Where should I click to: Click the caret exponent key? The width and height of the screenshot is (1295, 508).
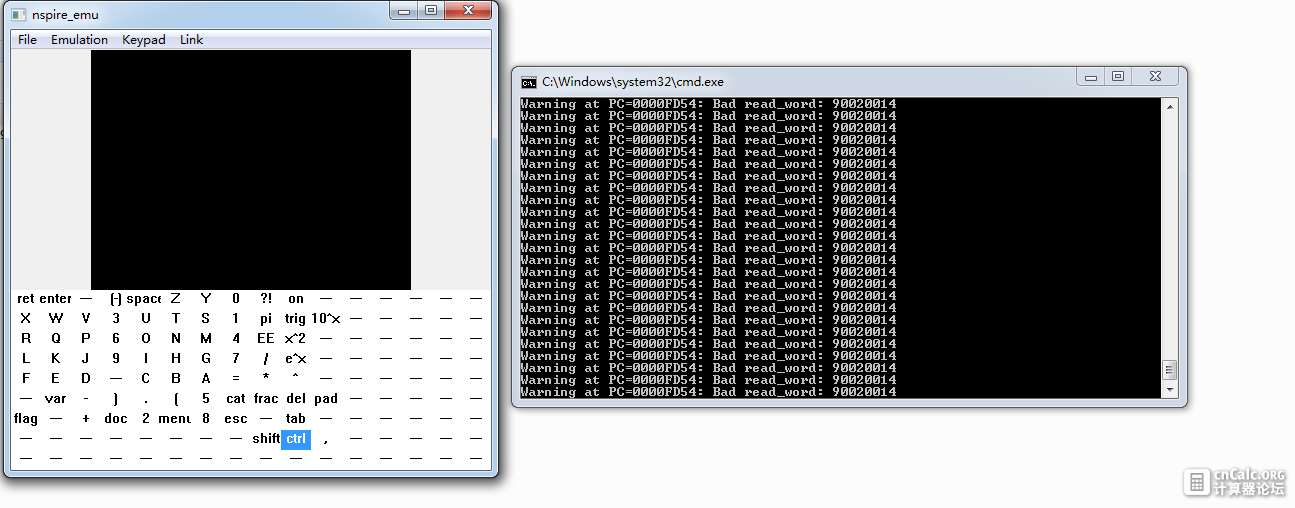coord(296,379)
